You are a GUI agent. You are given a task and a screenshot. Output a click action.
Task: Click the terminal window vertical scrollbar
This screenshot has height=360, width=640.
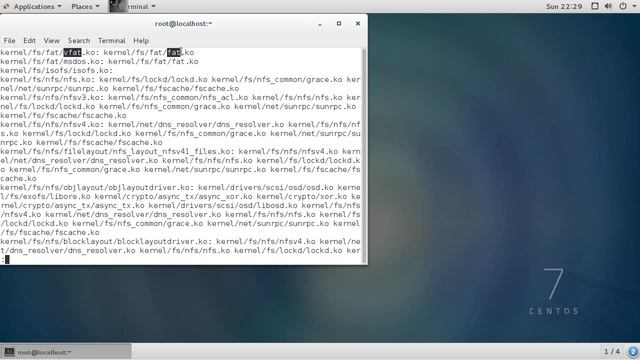(364, 155)
